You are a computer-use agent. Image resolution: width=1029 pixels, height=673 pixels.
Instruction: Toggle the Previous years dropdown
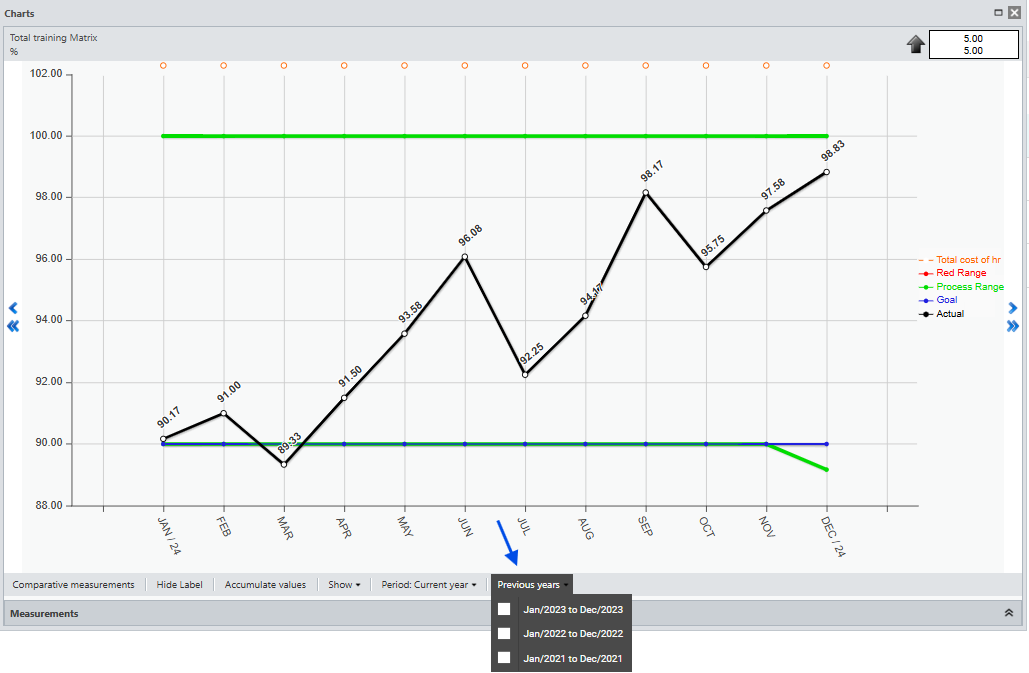pyautogui.click(x=533, y=585)
